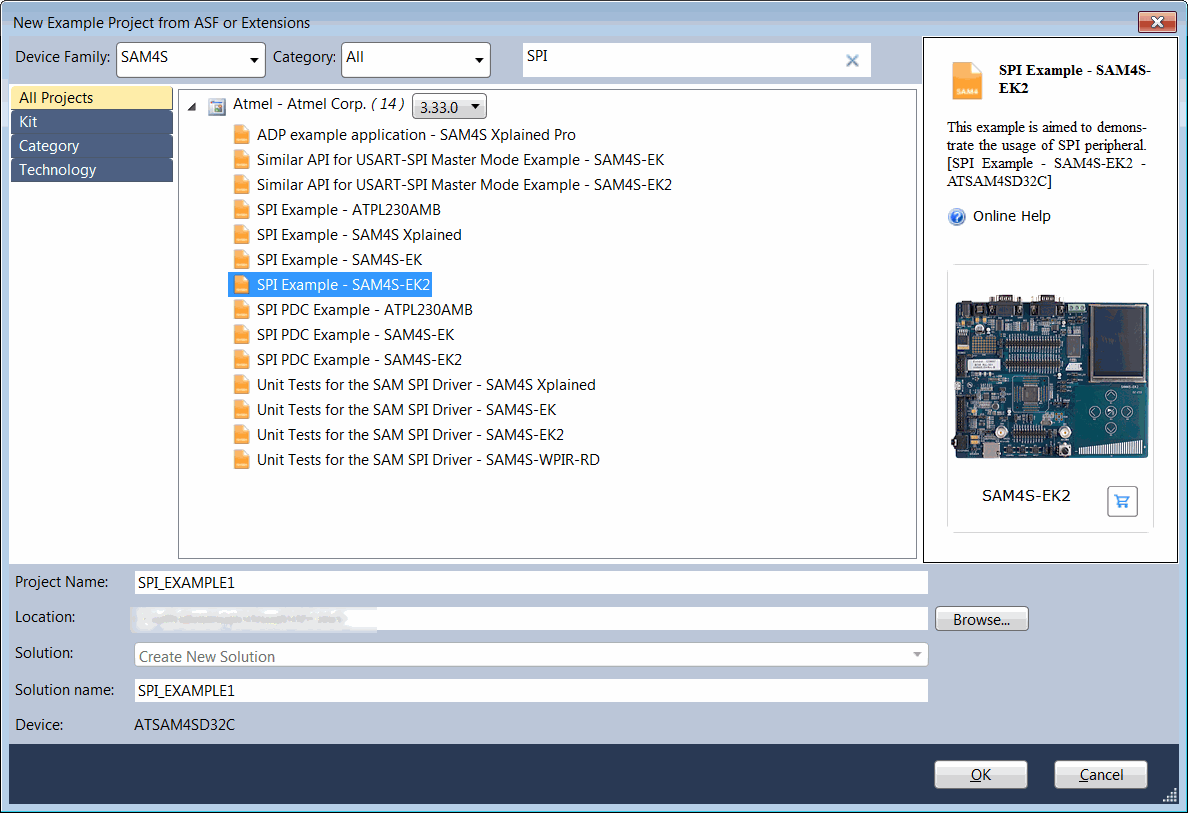Click icon of SPI Example - SAM4S-EK
The image size is (1188, 813).
[242, 260]
